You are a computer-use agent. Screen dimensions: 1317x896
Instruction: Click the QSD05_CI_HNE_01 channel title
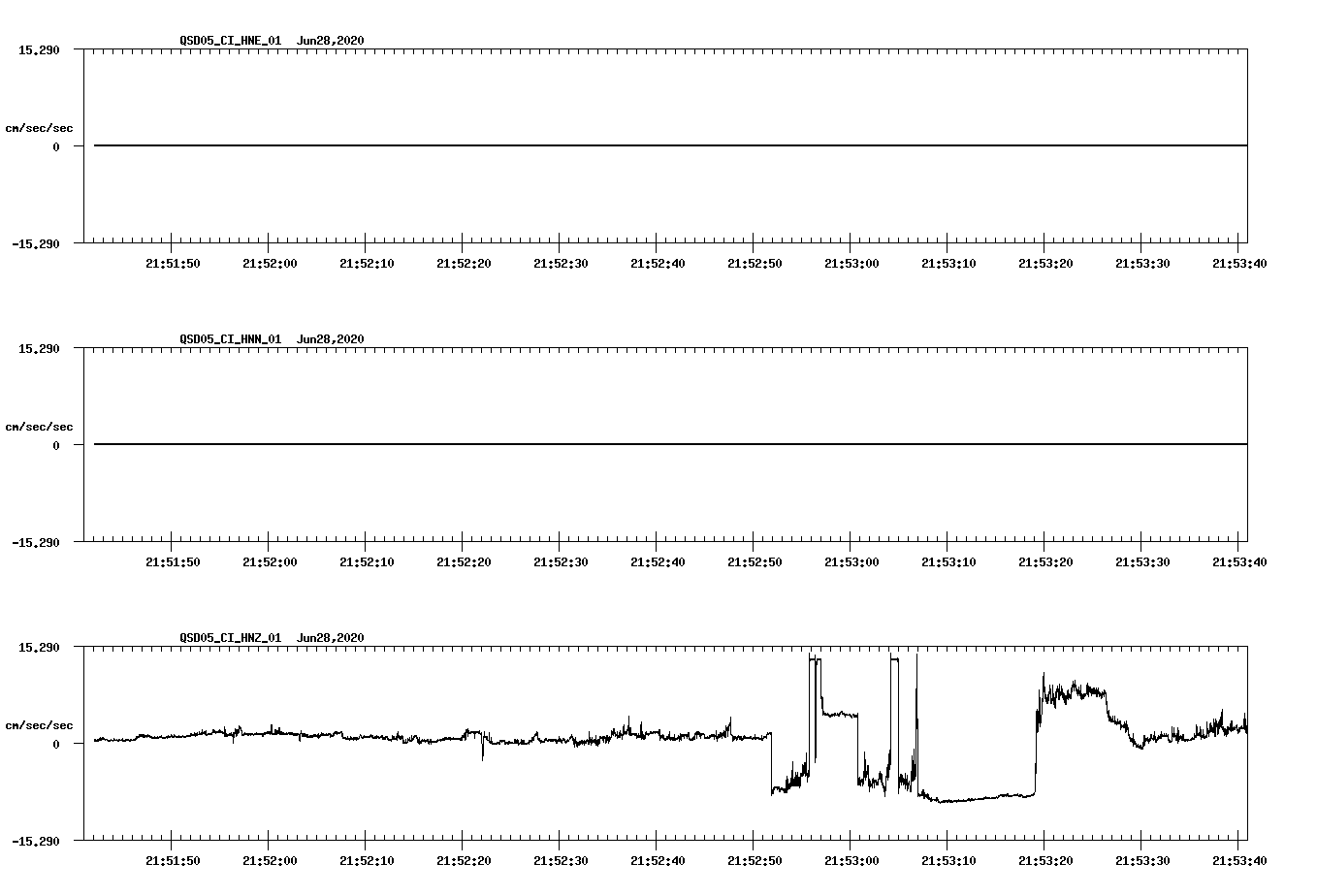(x=230, y=41)
